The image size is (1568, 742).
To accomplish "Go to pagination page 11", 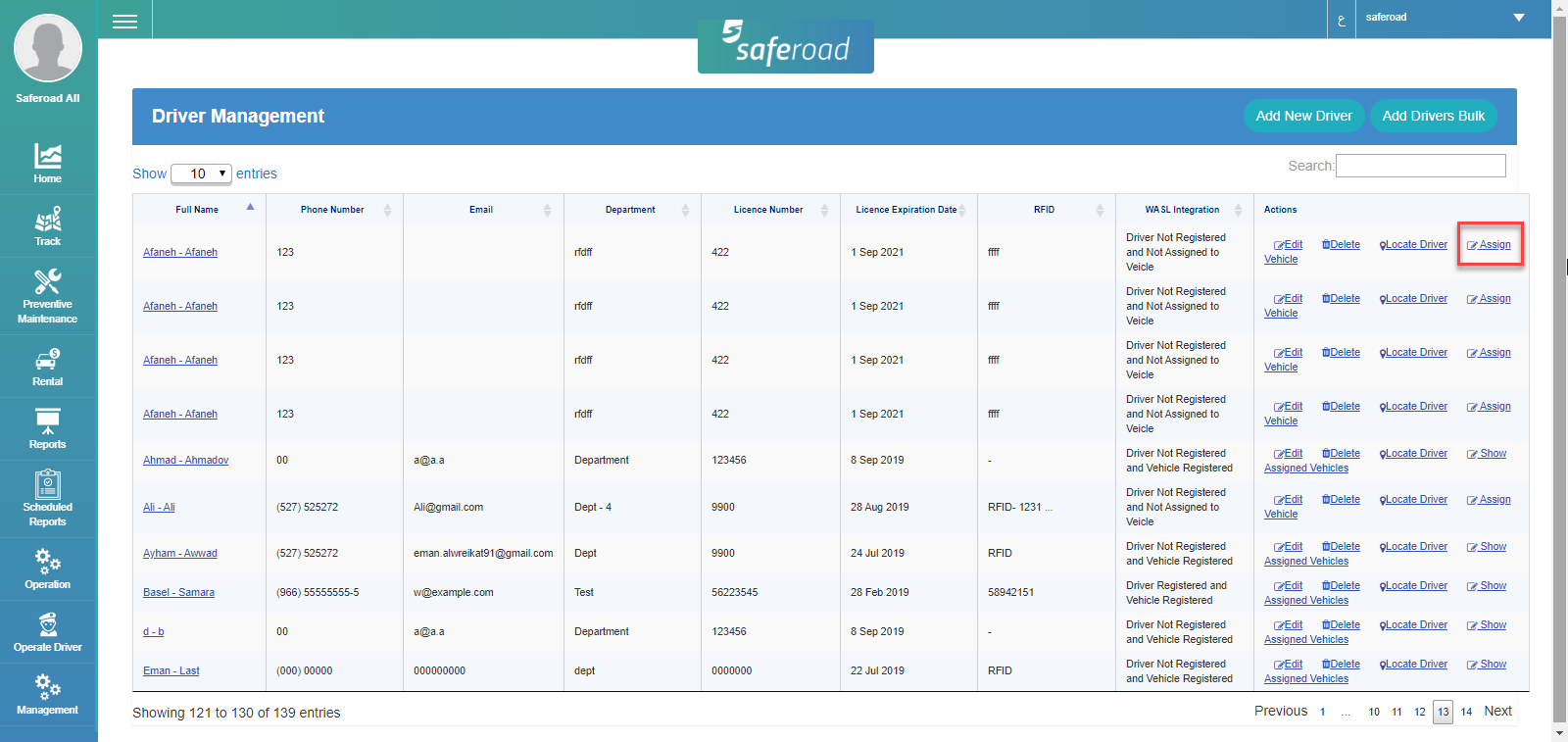I will pos(1396,712).
